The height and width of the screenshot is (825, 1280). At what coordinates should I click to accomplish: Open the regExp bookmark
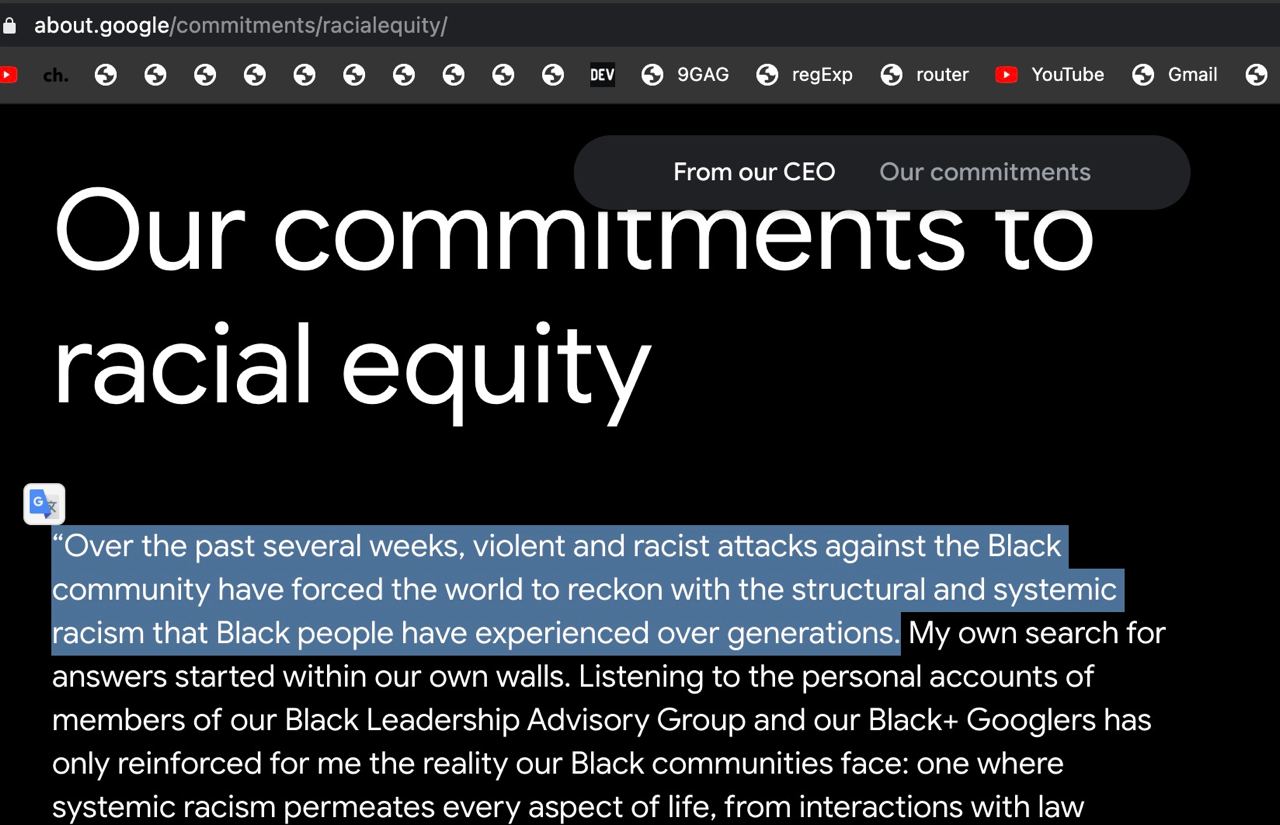tap(804, 74)
